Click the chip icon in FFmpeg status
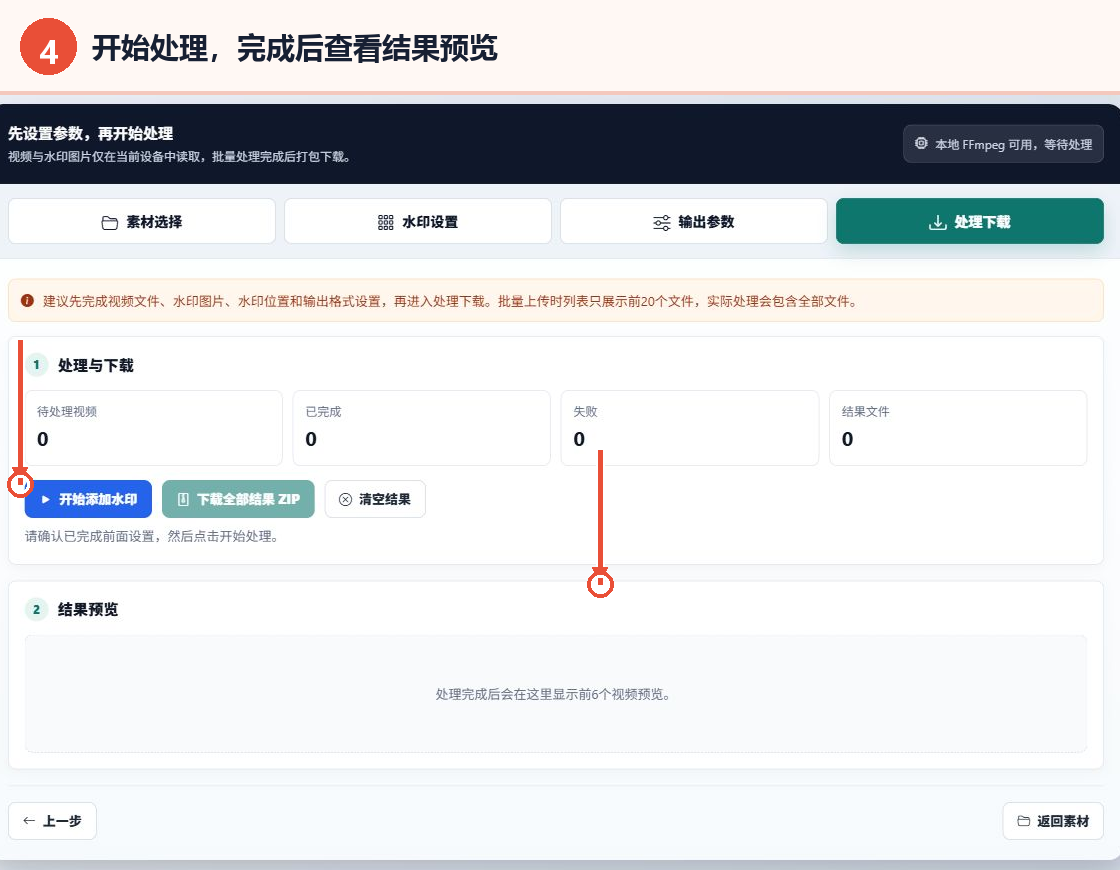This screenshot has height=870, width=1120. 921,144
